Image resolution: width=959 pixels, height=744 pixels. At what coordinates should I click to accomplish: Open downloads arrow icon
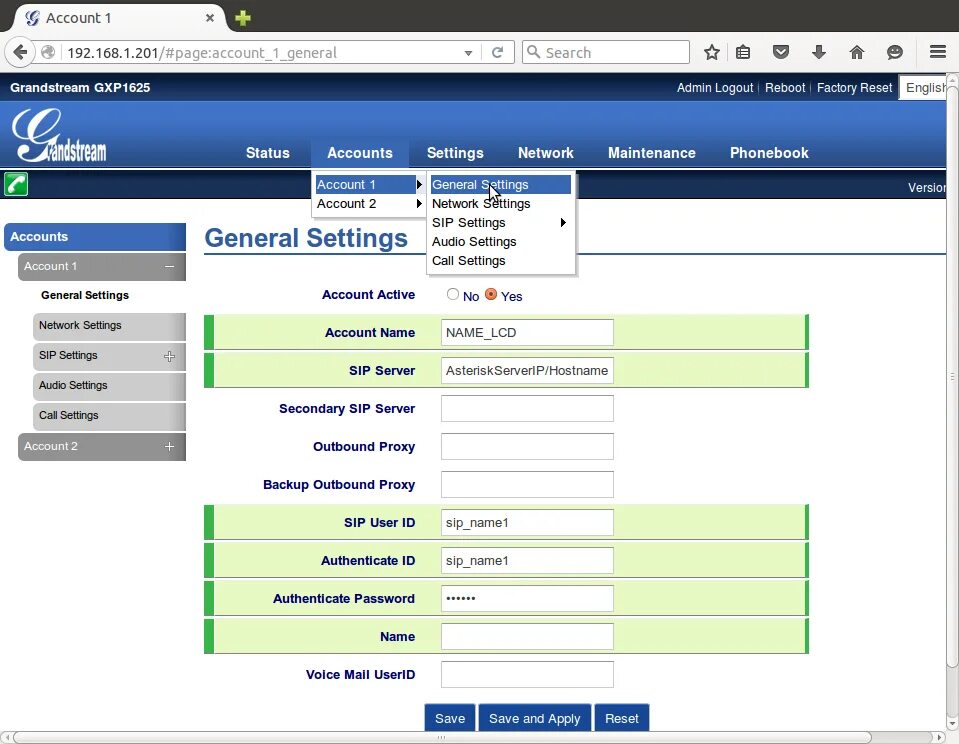(818, 53)
